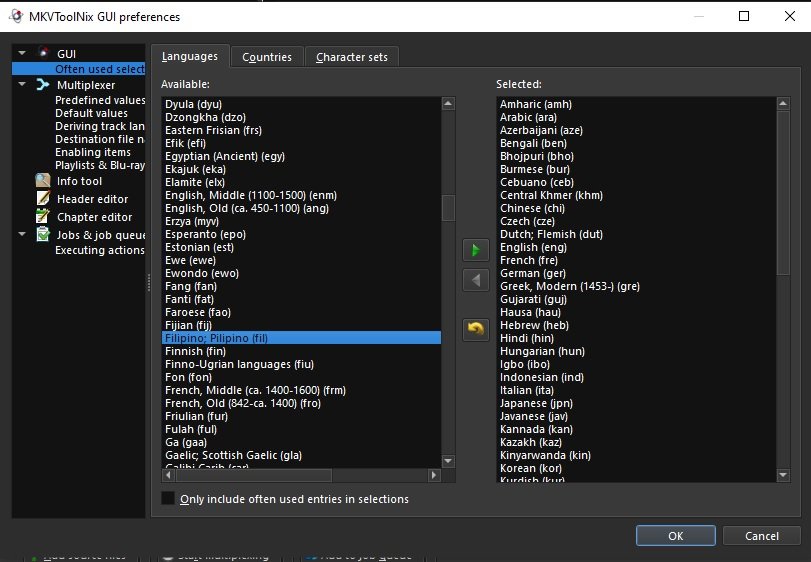The image size is (811, 562).
Task: Select 'Friulian (fur)' in Available list
Action: pos(302,416)
